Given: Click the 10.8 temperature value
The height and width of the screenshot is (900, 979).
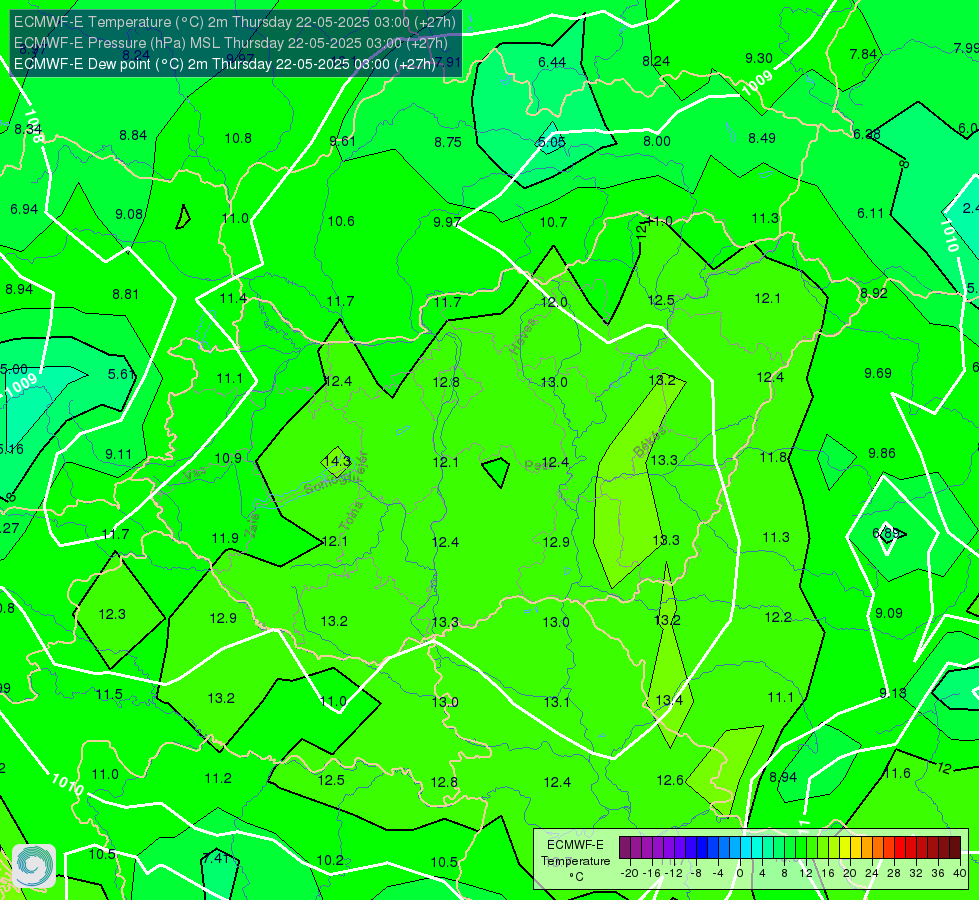Looking at the screenshot, I should coord(239,138).
